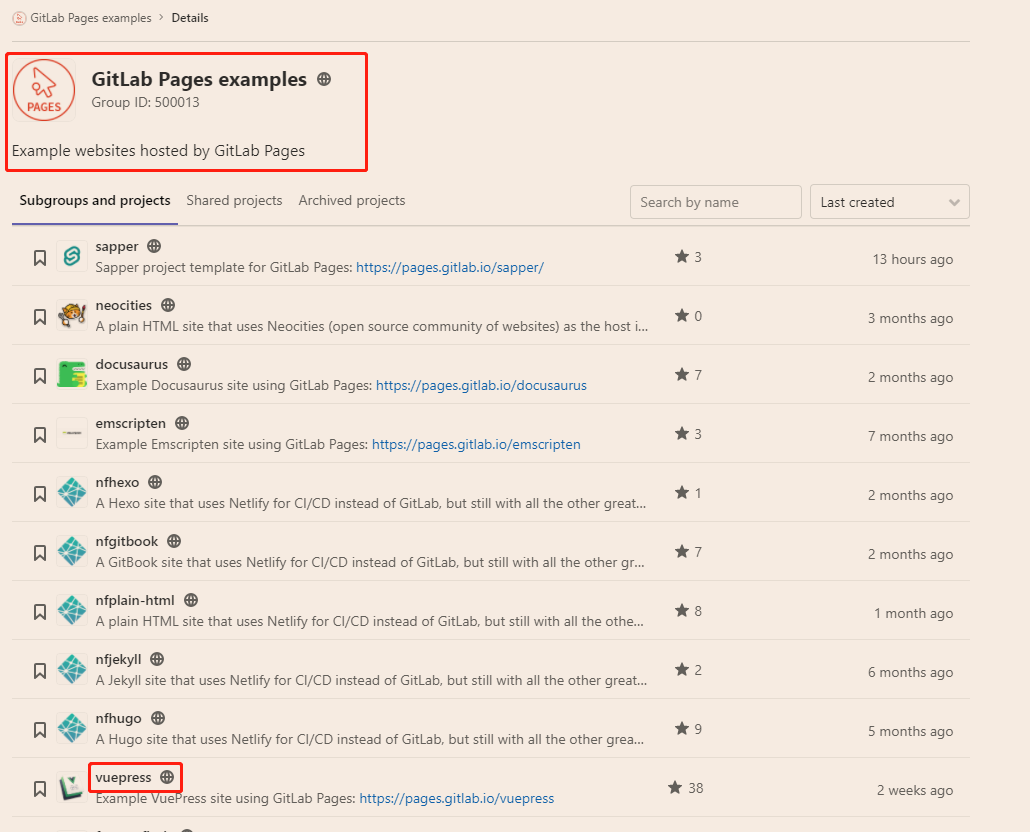The height and width of the screenshot is (832, 1030).
Task: Open the nfjekyll project name link
Action: 118,659
